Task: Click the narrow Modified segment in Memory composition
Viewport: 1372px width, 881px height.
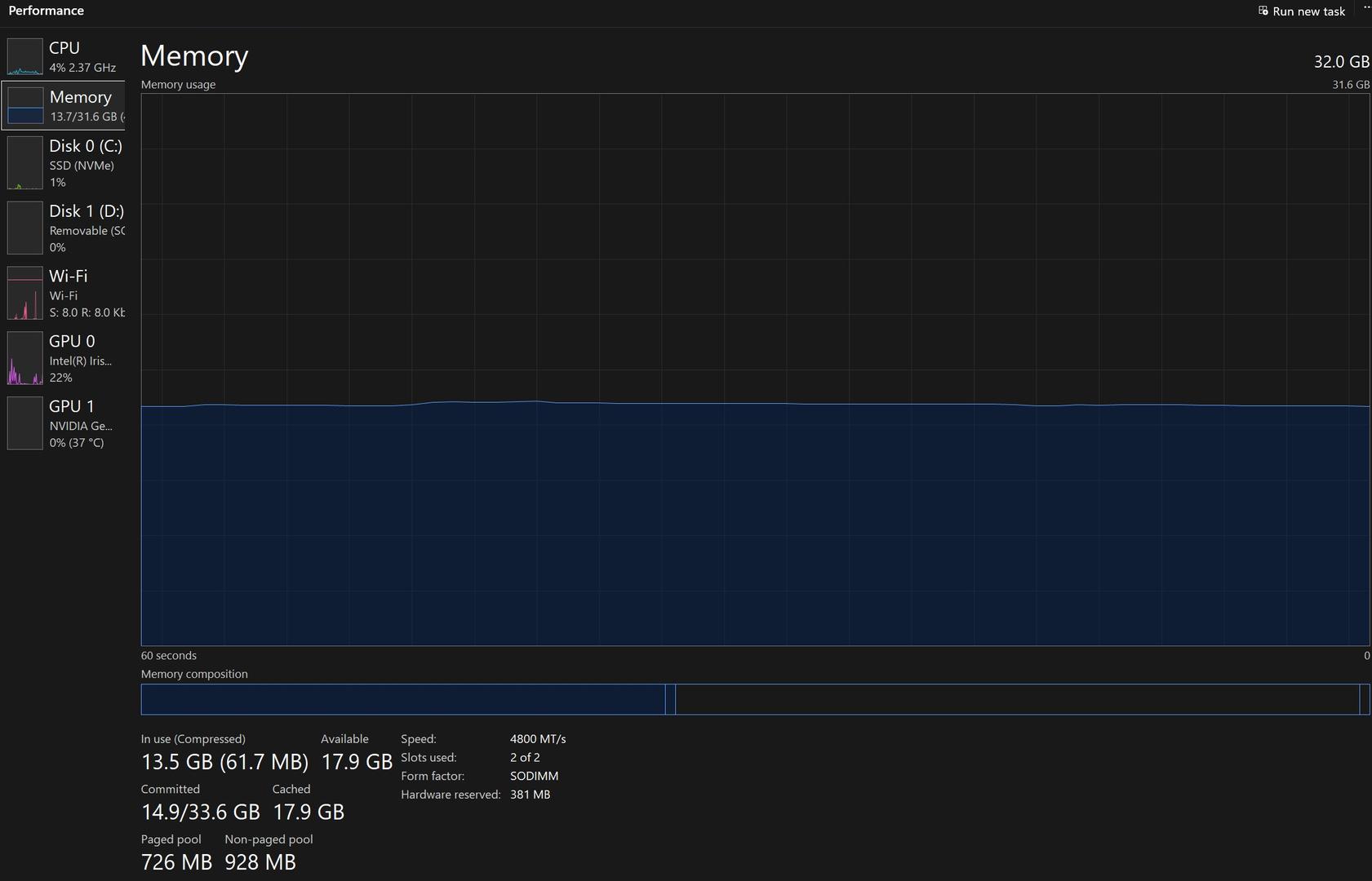Action: pos(670,700)
